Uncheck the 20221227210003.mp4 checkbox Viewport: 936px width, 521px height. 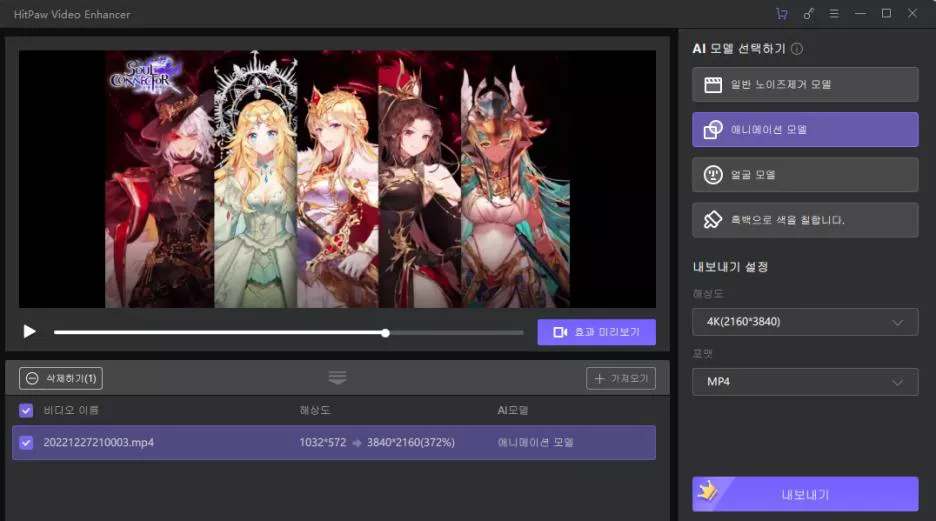tap(26, 443)
